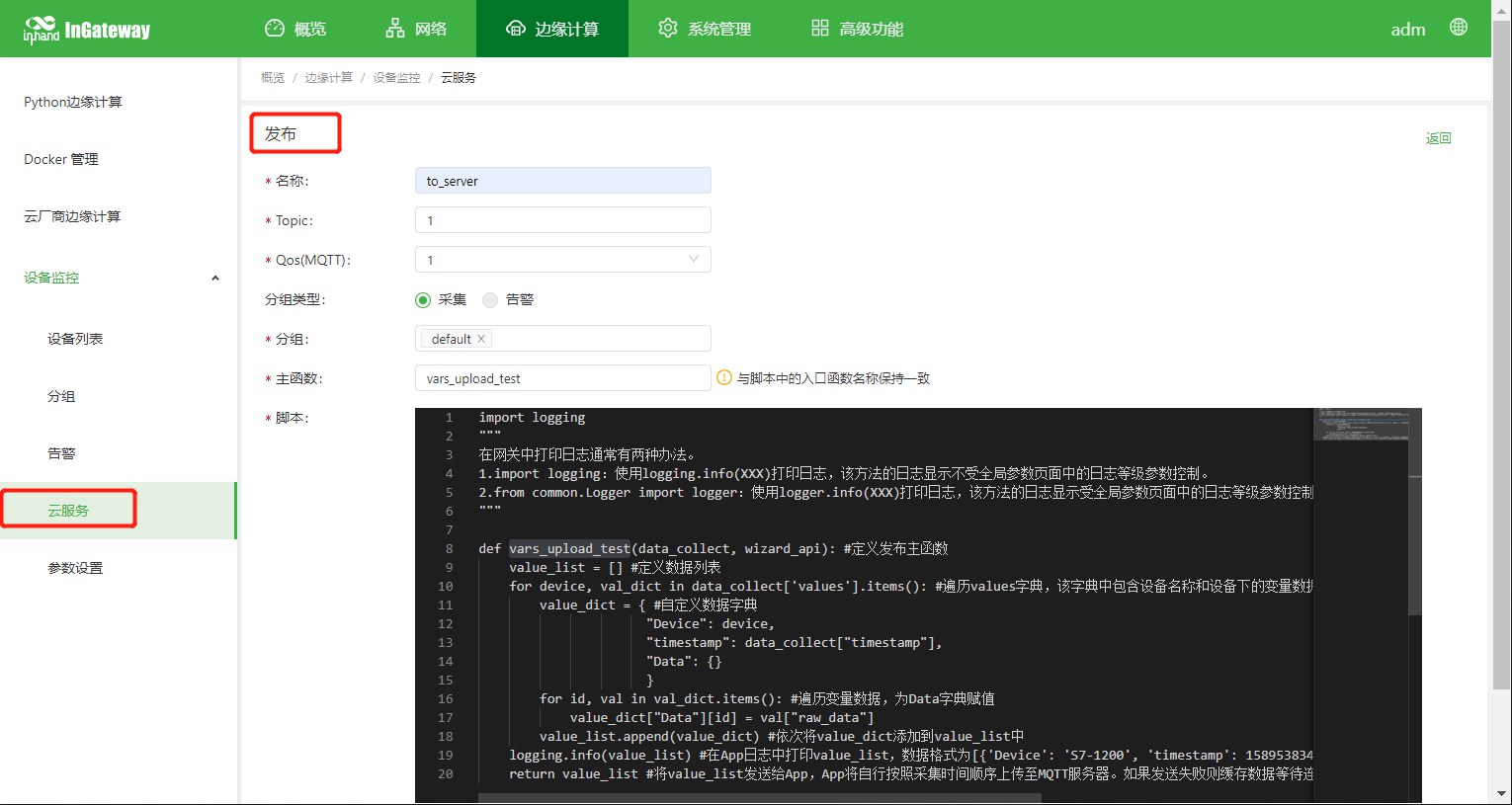1512x805 pixels.
Task: Open 云服务 in the sidebar
Action: coord(68,511)
